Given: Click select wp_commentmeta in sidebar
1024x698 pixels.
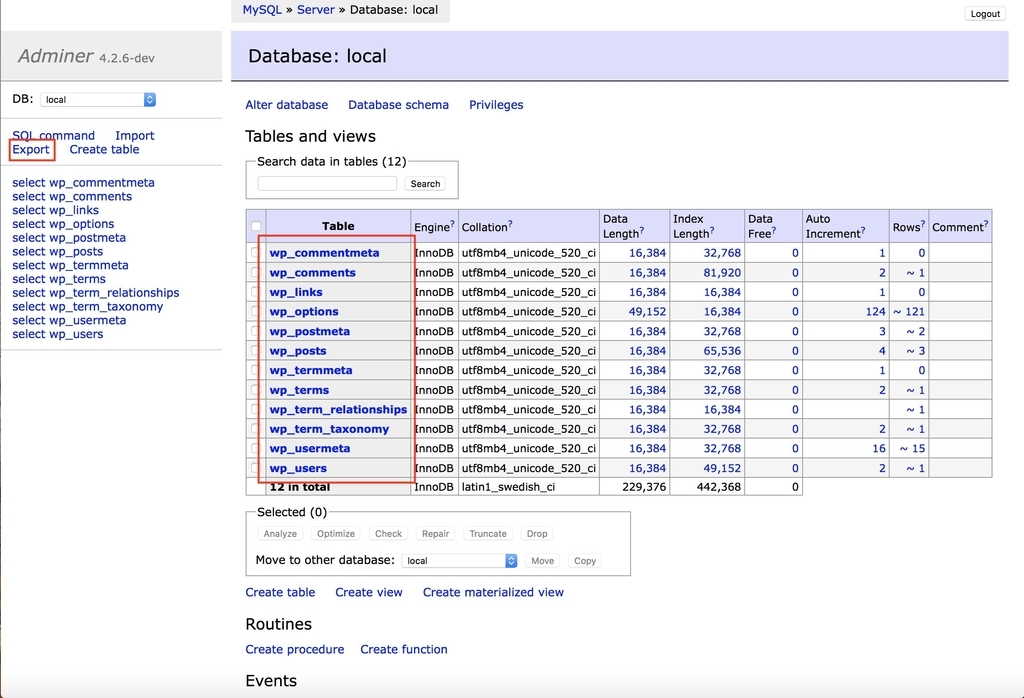Looking at the screenshot, I should (x=84, y=183).
